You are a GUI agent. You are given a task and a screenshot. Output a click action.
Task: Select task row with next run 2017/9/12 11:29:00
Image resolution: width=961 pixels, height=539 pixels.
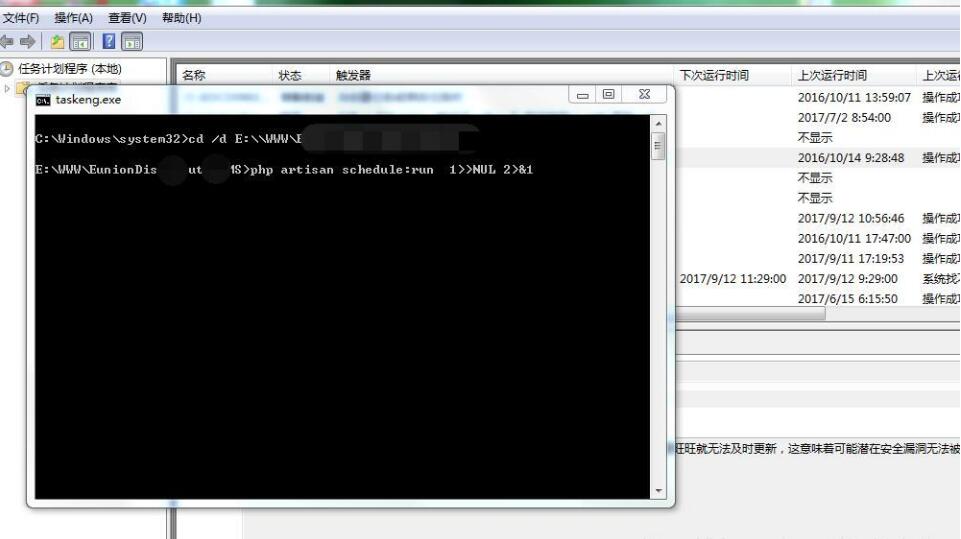pos(733,279)
